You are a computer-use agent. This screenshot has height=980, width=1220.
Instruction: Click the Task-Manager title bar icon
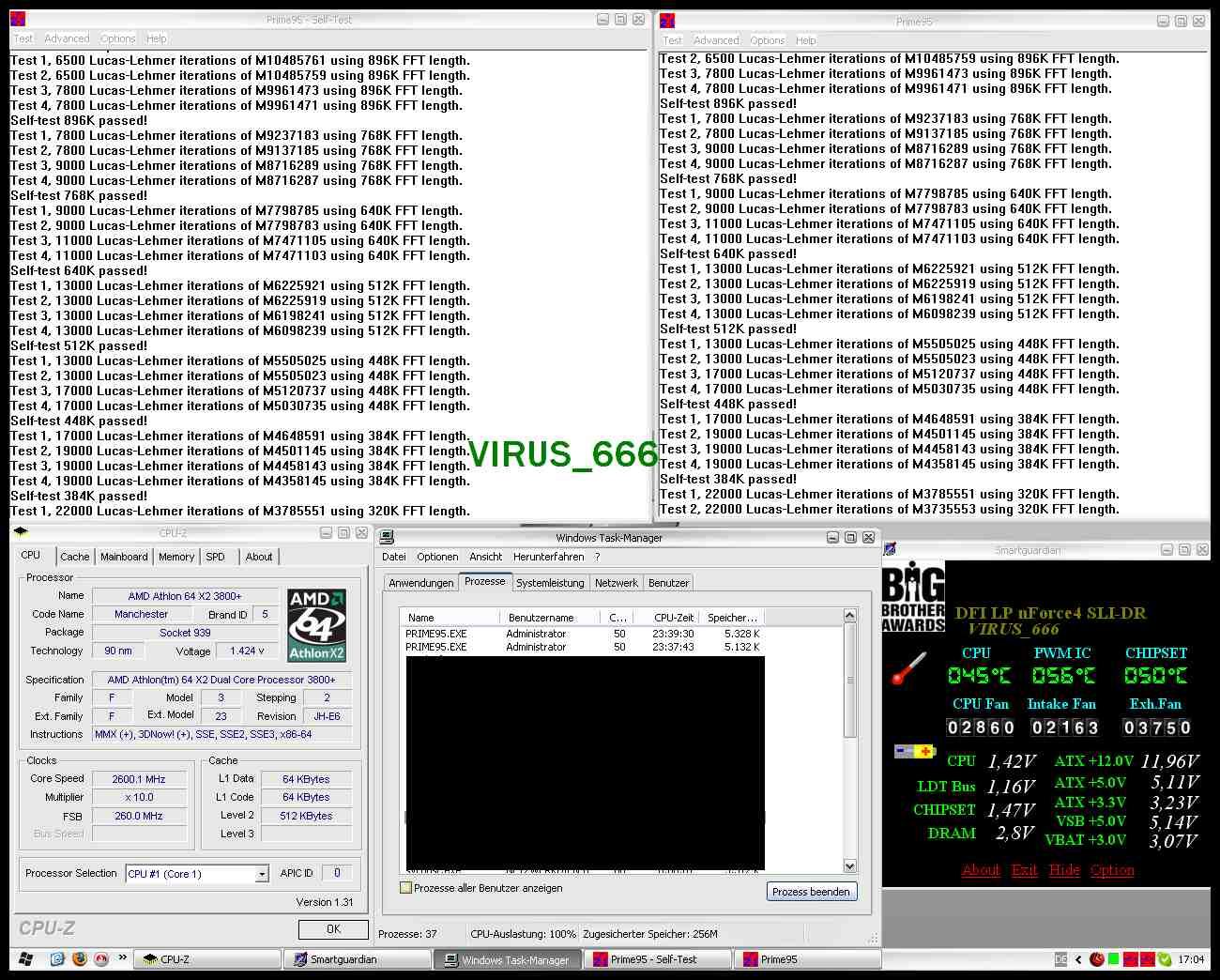click(x=387, y=537)
